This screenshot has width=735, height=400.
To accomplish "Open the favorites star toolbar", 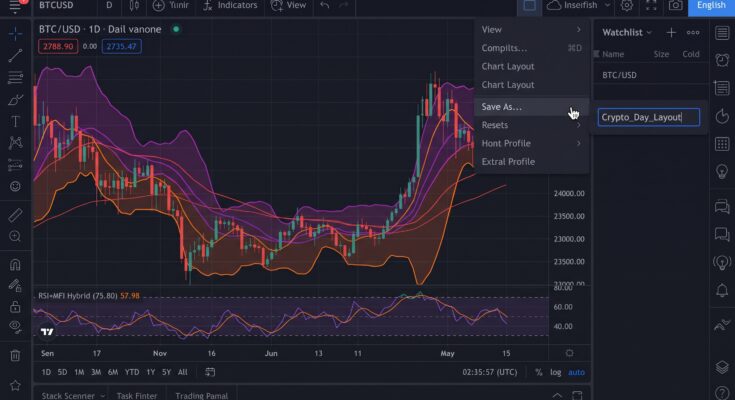I will tap(15, 385).
